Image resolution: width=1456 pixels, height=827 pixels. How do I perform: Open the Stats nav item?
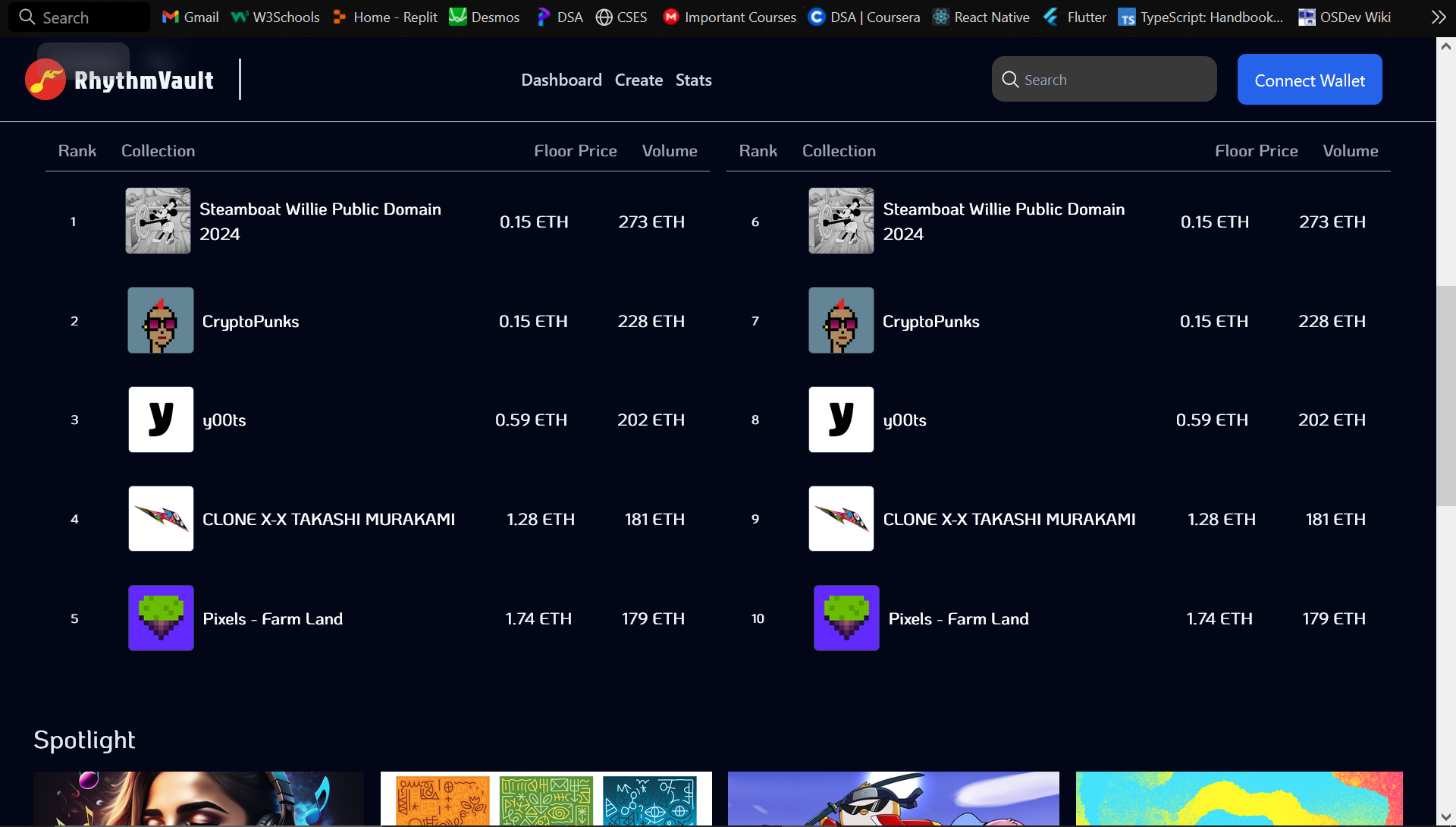(x=693, y=80)
